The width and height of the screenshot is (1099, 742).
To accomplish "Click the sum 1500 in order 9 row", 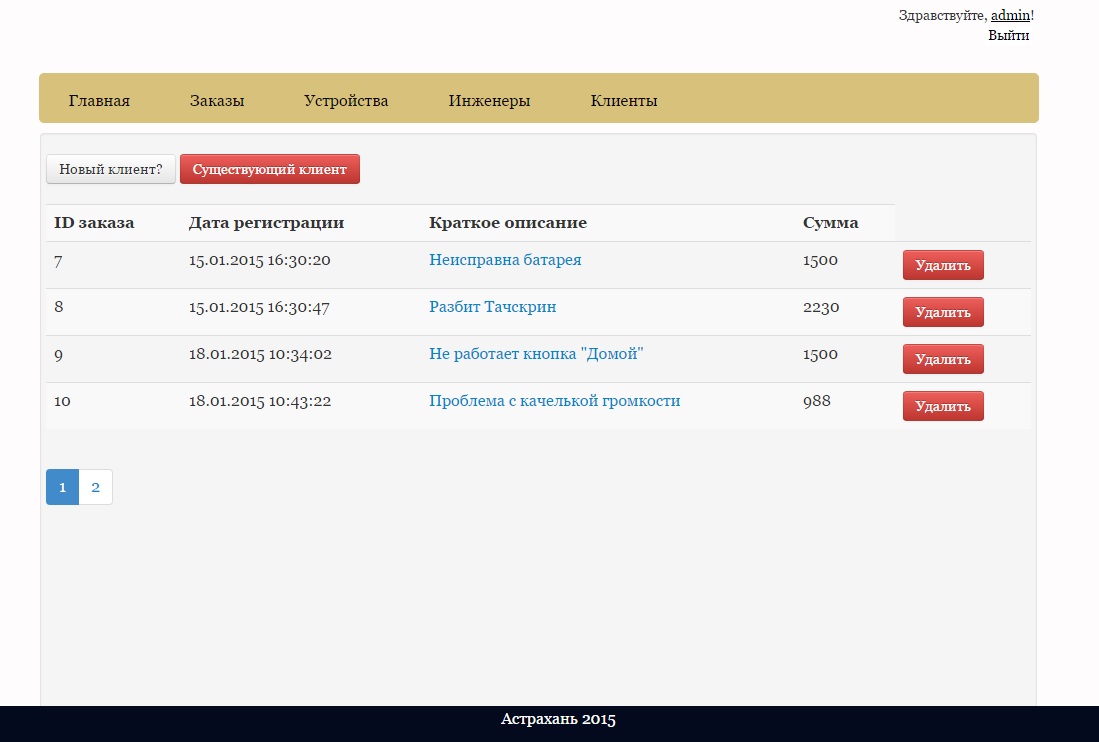I will click(820, 354).
